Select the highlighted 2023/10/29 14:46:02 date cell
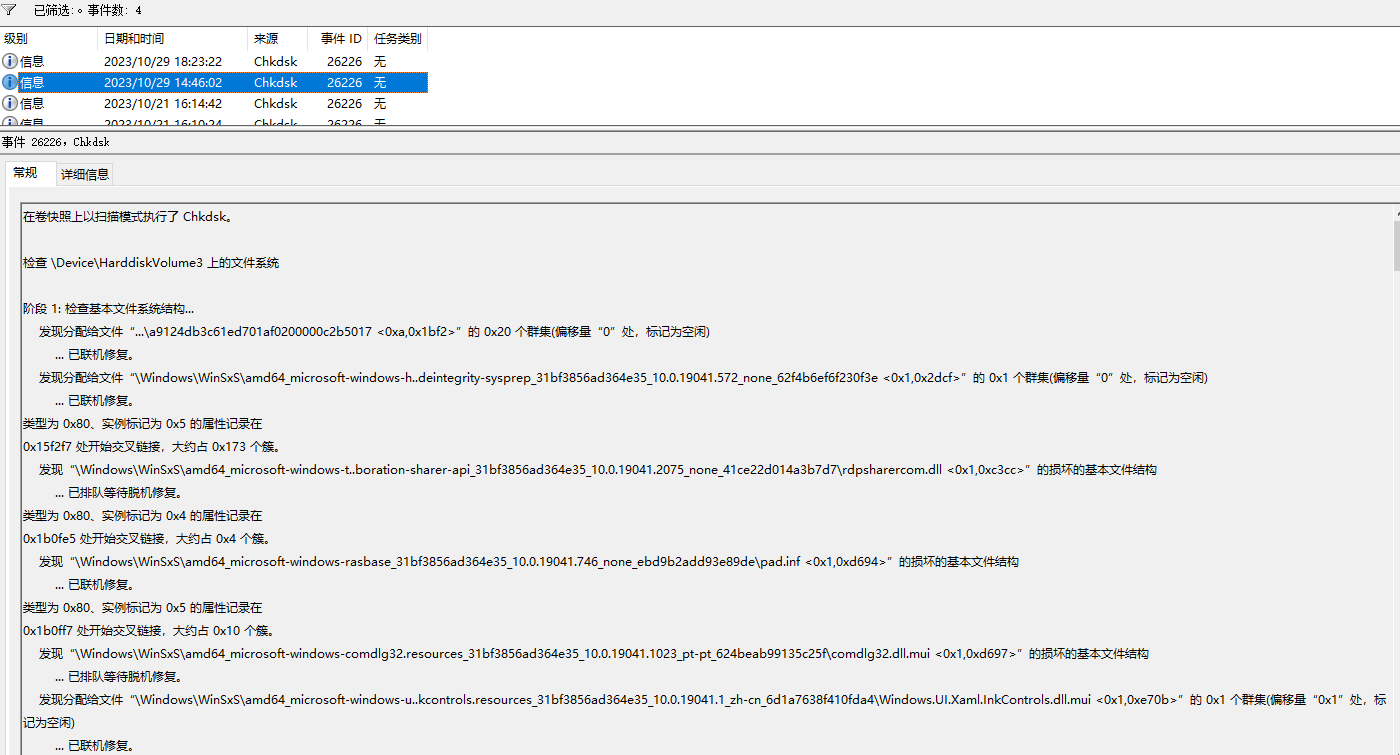This screenshot has height=755, width=1400. coord(162,82)
